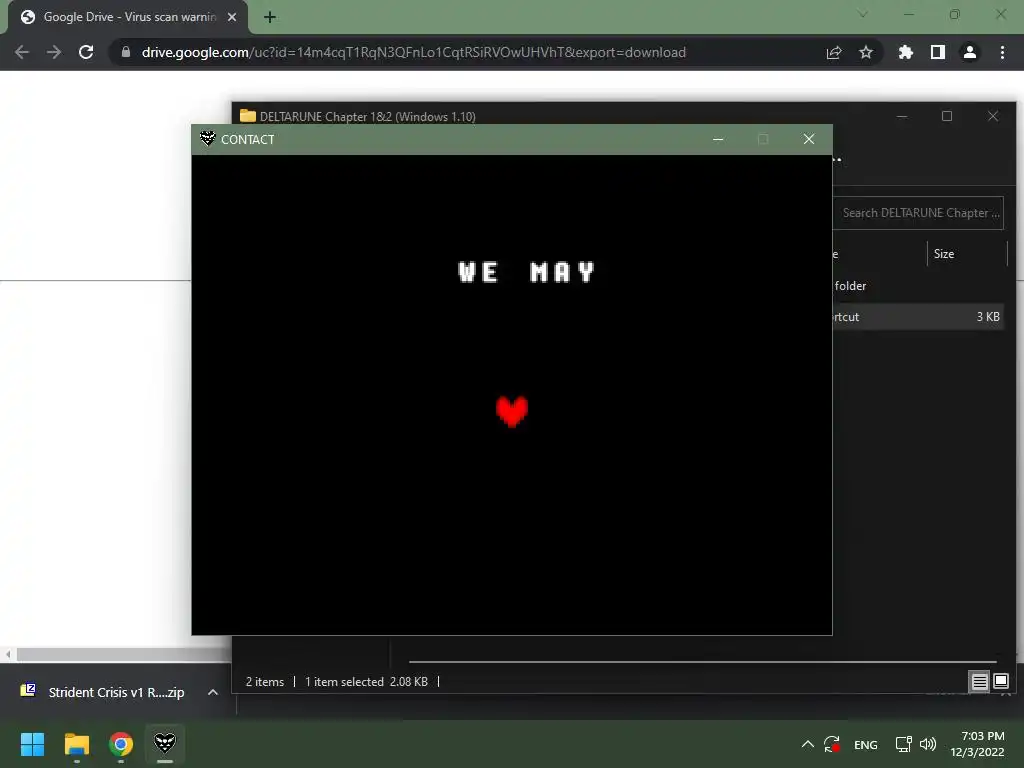This screenshot has width=1024, height=768.
Task: Open Chrome three-dot menu
Action: click(x=1002, y=52)
